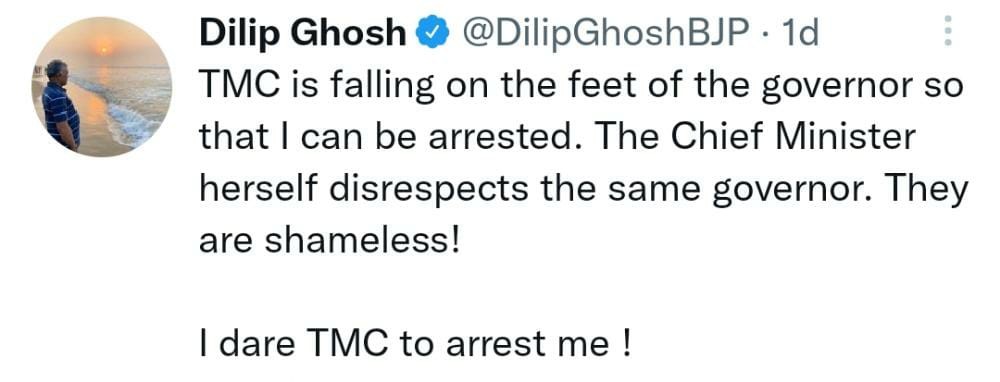The image size is (1000, 382).
Task: Click the tweet line starting 'TMC is falling'
Action: [x=580, y=86]
